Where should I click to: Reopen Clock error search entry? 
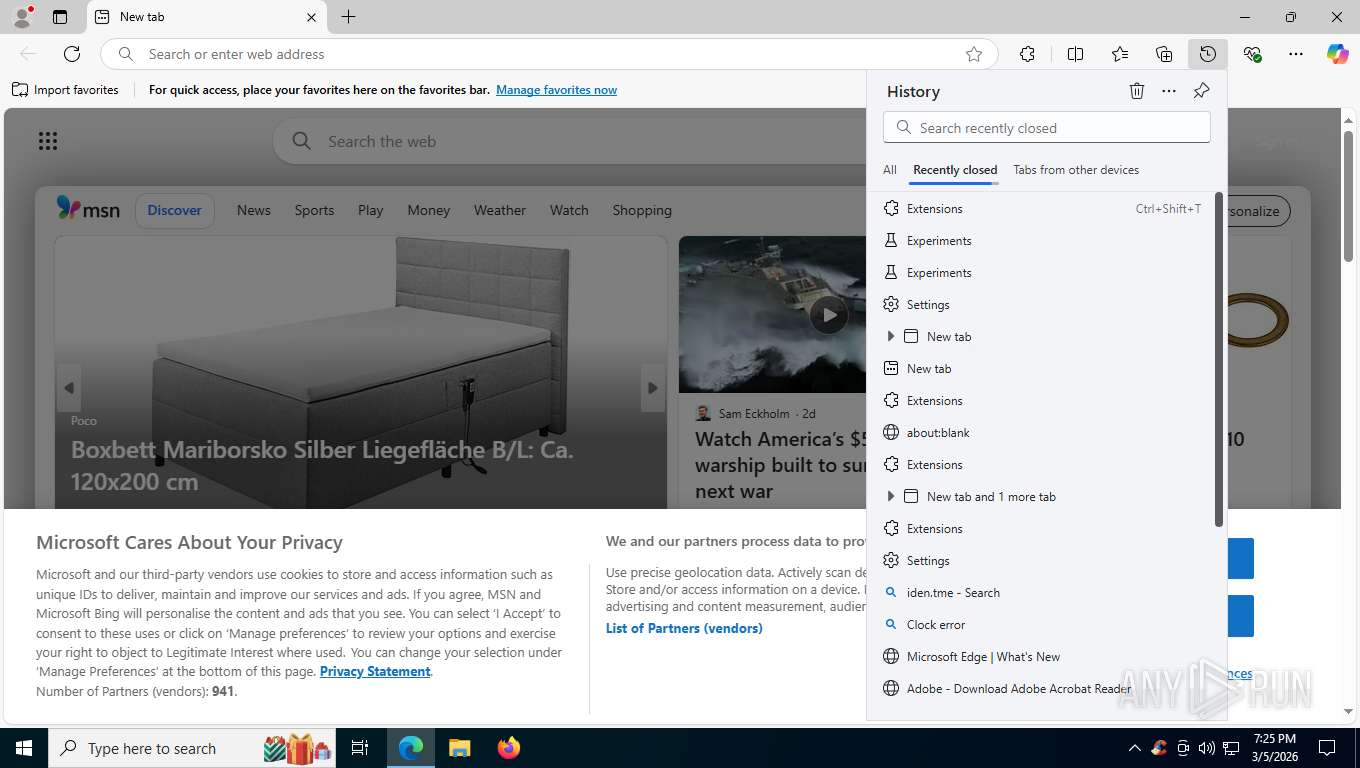tap(1042, 625)
